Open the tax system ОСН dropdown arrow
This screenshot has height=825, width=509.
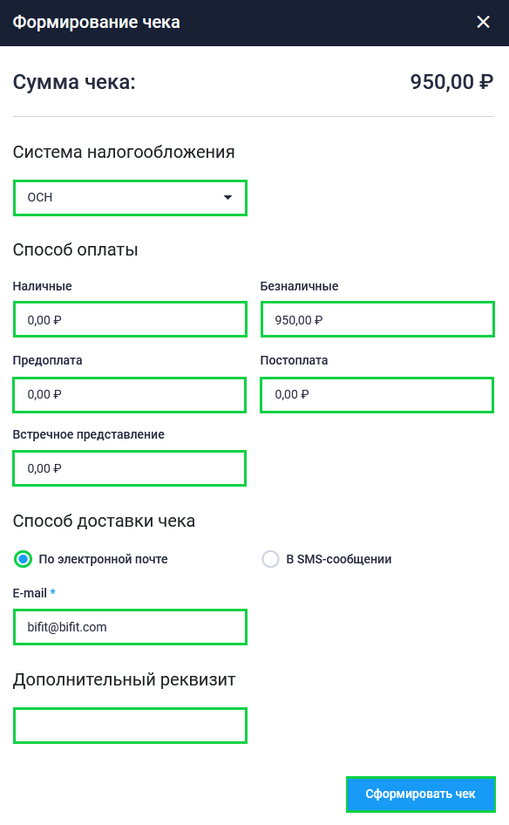[x=227, y=197]
